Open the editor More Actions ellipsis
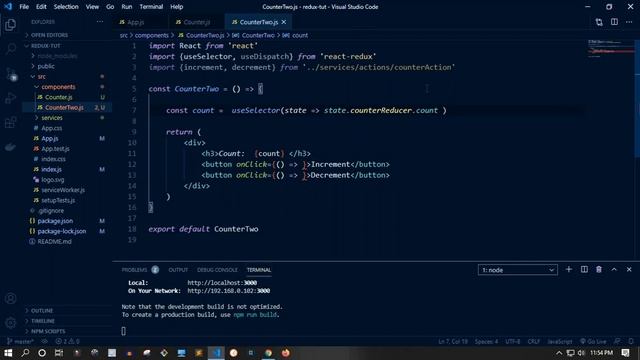Screen dimensions: 640x360 [629, 22]
